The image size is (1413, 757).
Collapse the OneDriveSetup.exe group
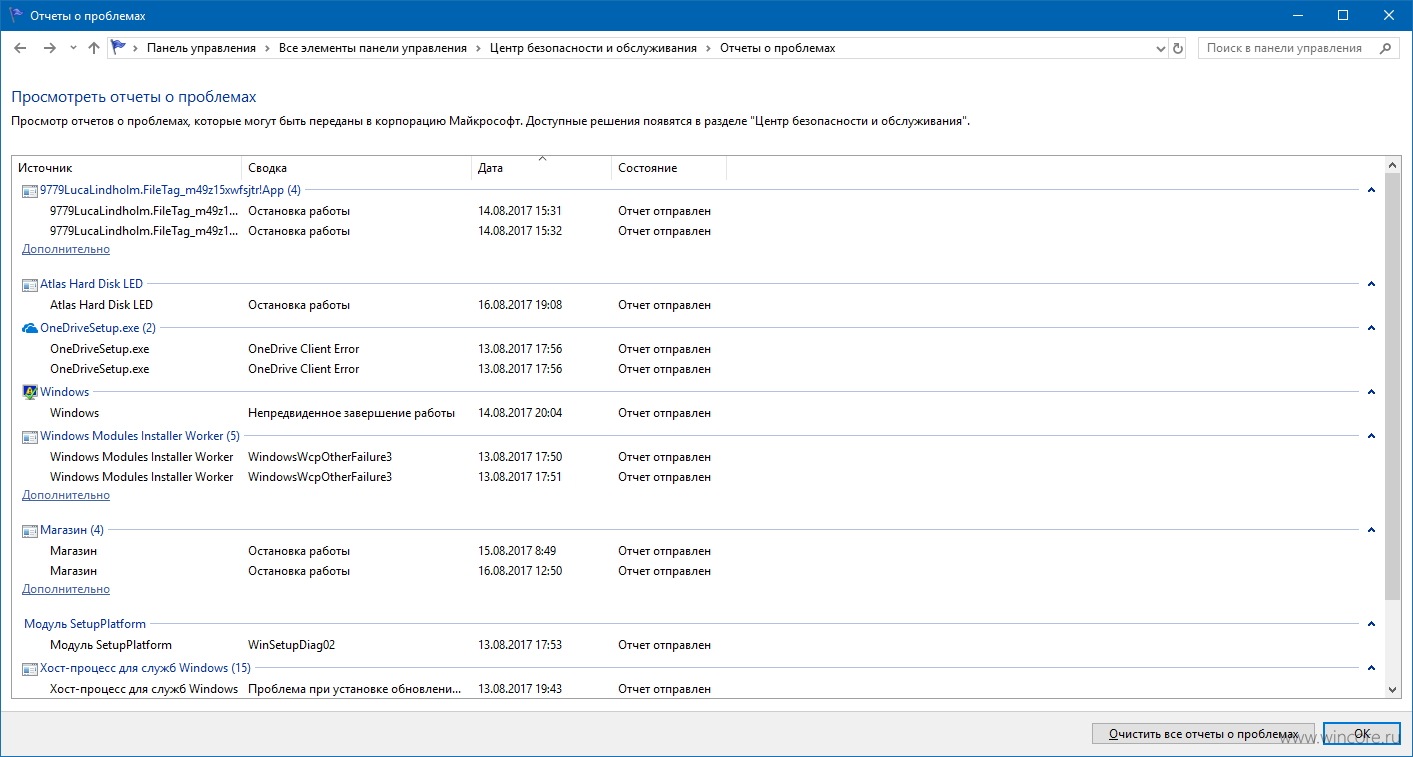coord(1371,328)
